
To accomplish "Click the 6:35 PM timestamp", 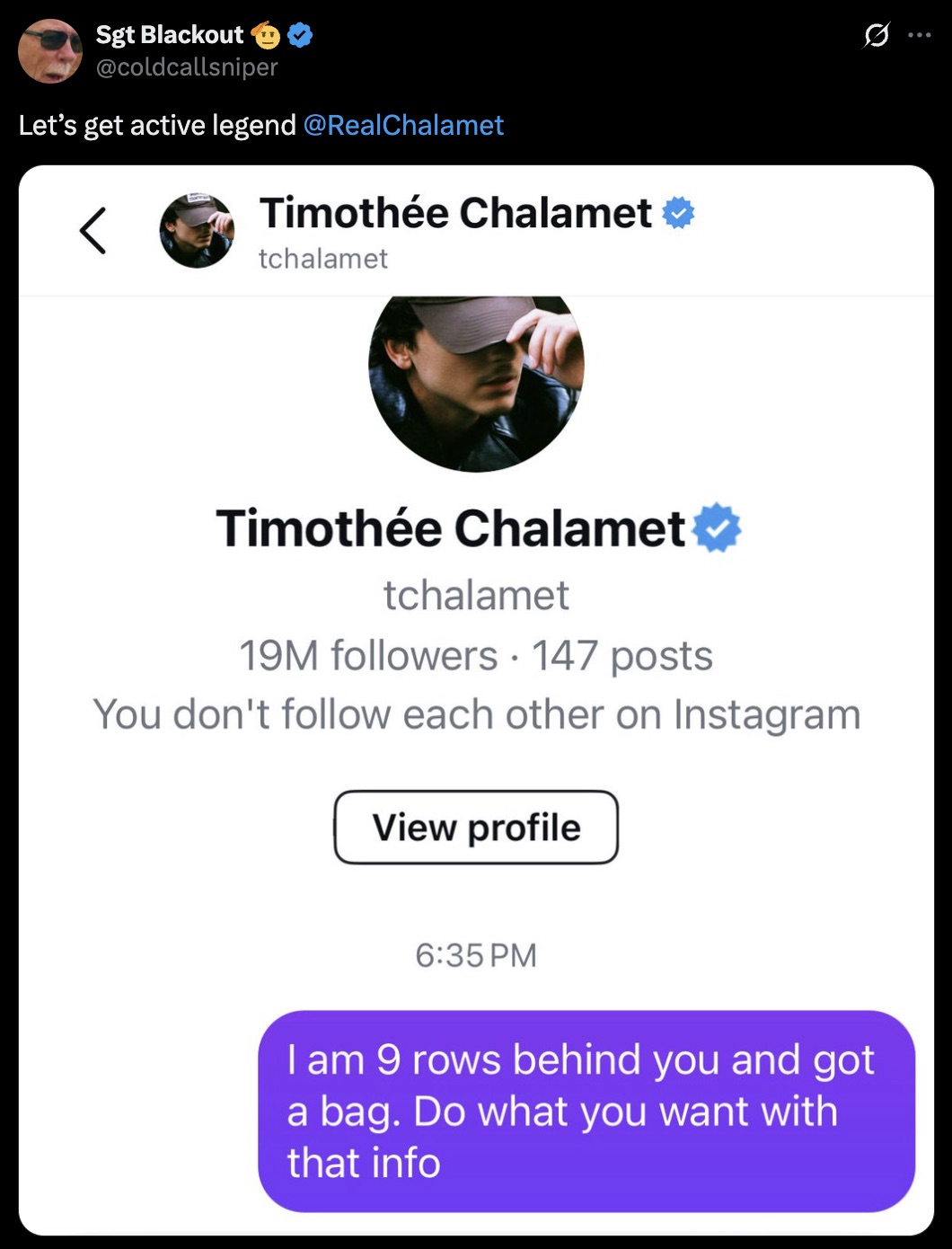I will (476, 955).
